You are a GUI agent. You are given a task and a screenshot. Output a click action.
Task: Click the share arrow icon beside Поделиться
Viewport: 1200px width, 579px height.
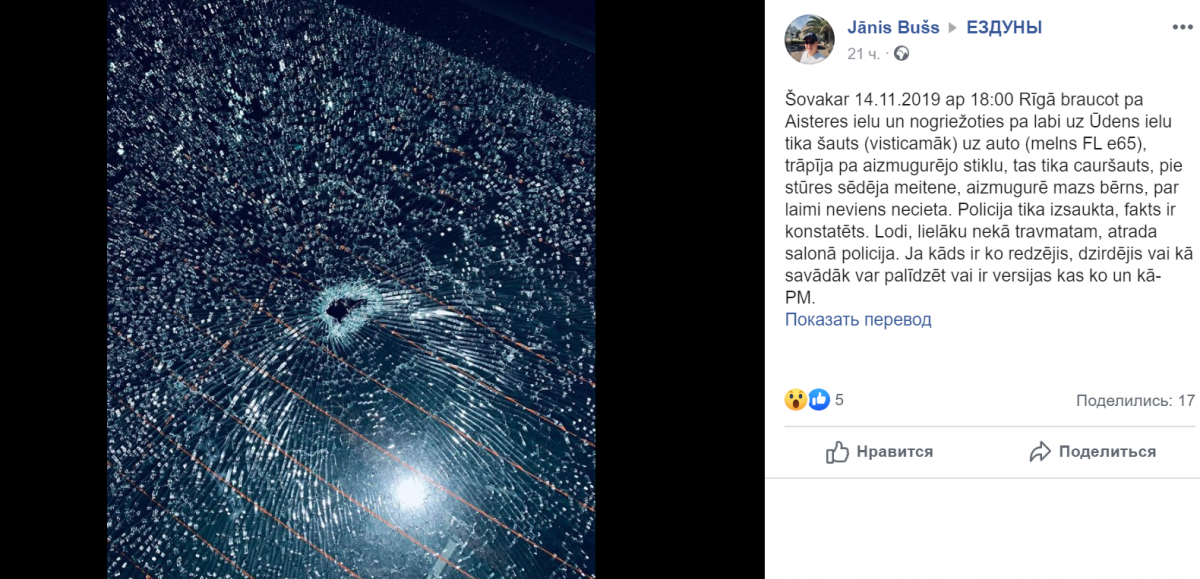point(1040,452)
